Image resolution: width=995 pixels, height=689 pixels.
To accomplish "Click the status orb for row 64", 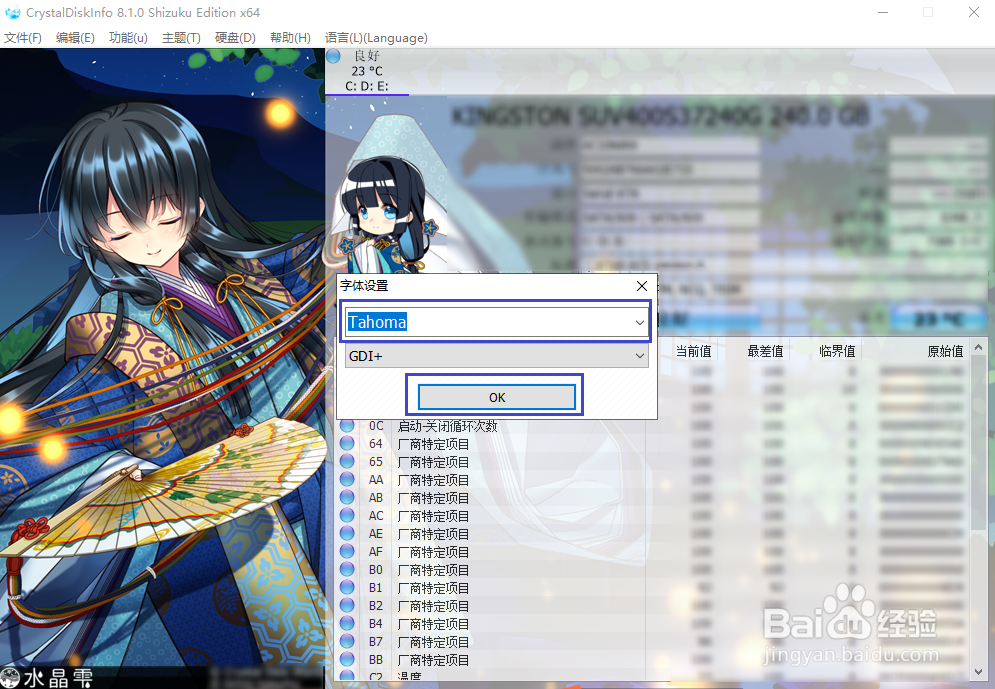I will 347,443.
